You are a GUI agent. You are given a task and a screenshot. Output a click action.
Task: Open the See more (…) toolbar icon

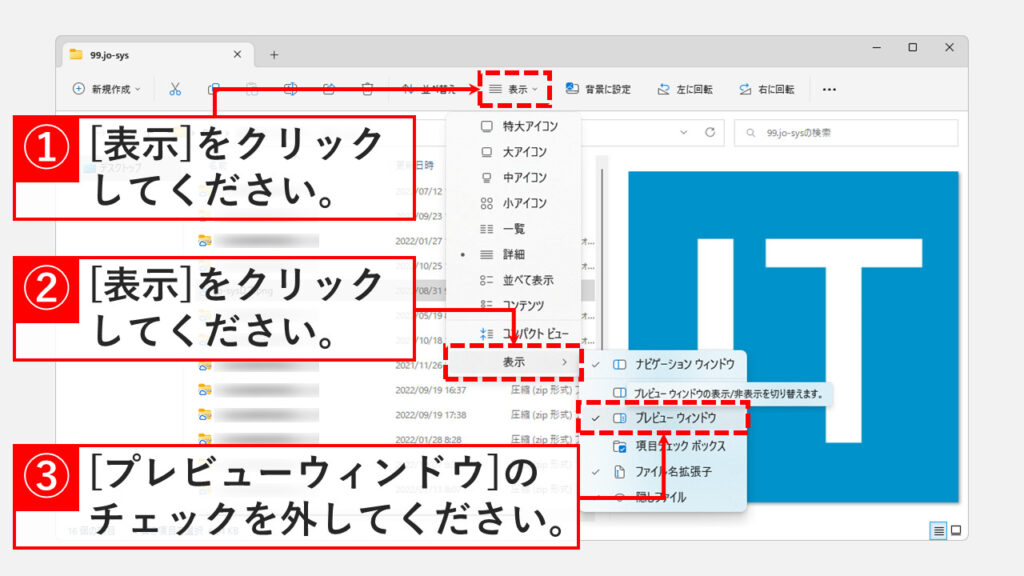point(829,89)
